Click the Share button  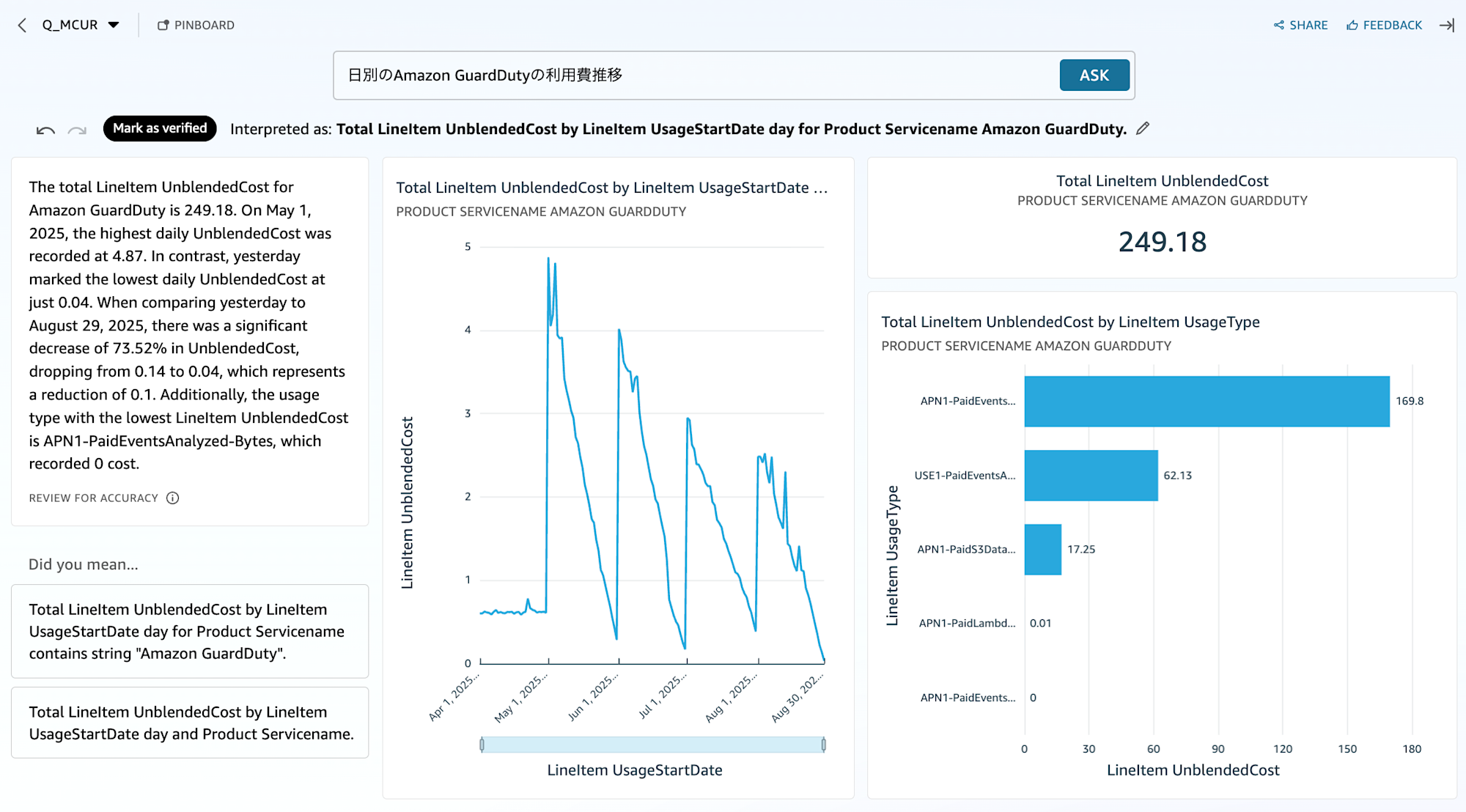pyautogui.click(x=1300, y=25)
